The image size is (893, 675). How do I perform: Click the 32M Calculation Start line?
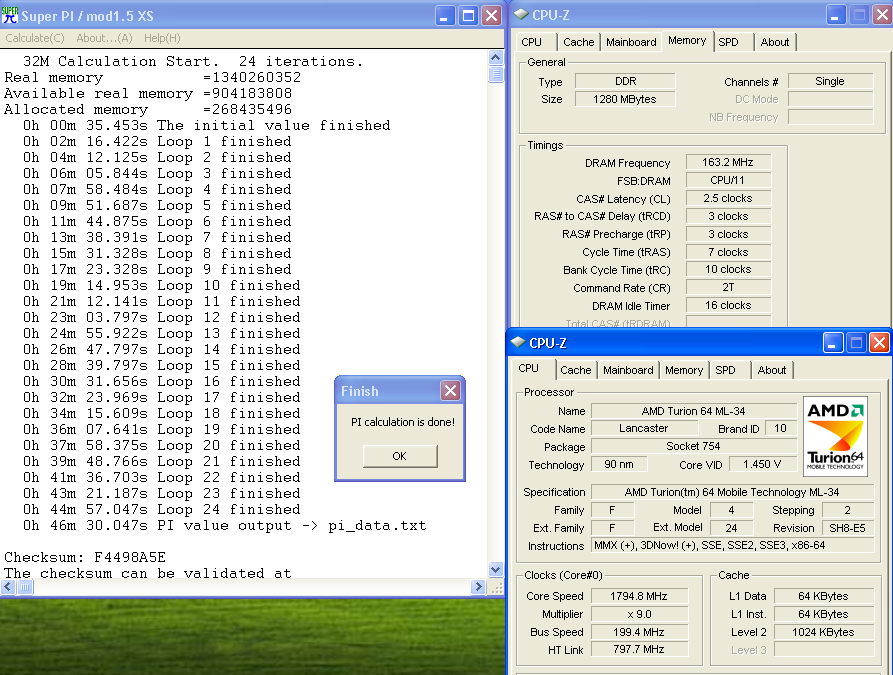(192, 61)
